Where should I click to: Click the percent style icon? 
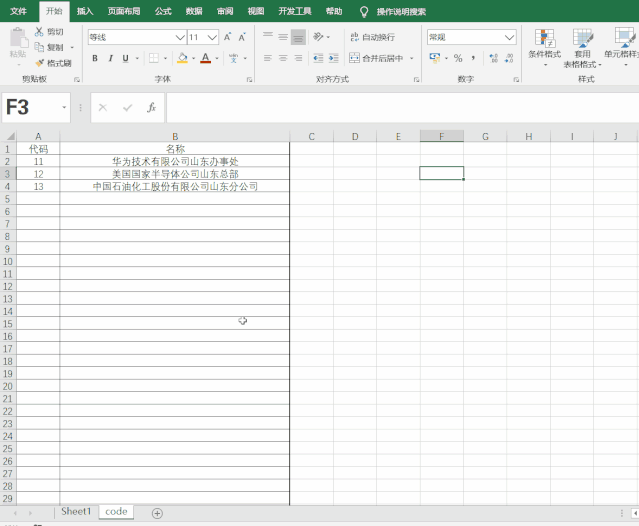pos(458,58)
